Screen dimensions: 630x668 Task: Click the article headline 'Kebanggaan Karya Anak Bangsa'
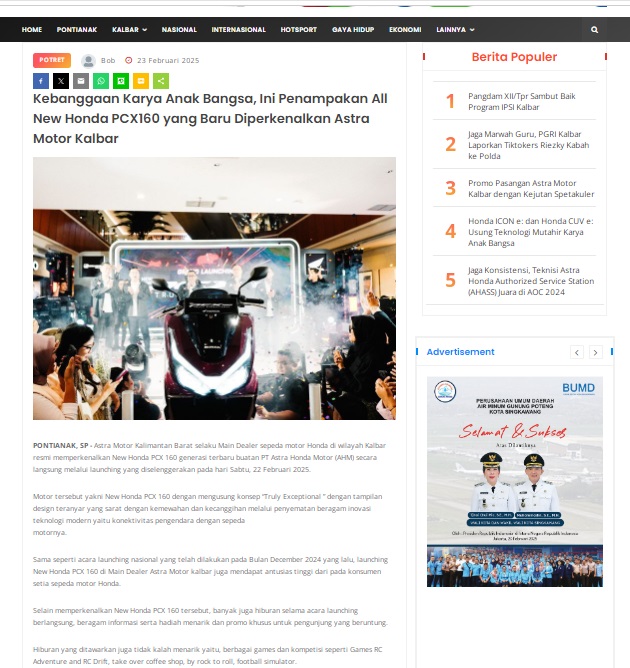pos(210,118)
